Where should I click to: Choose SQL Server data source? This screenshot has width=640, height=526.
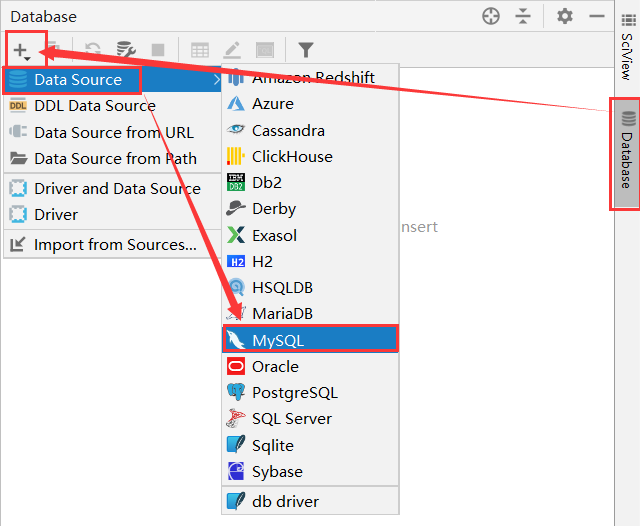310,419
